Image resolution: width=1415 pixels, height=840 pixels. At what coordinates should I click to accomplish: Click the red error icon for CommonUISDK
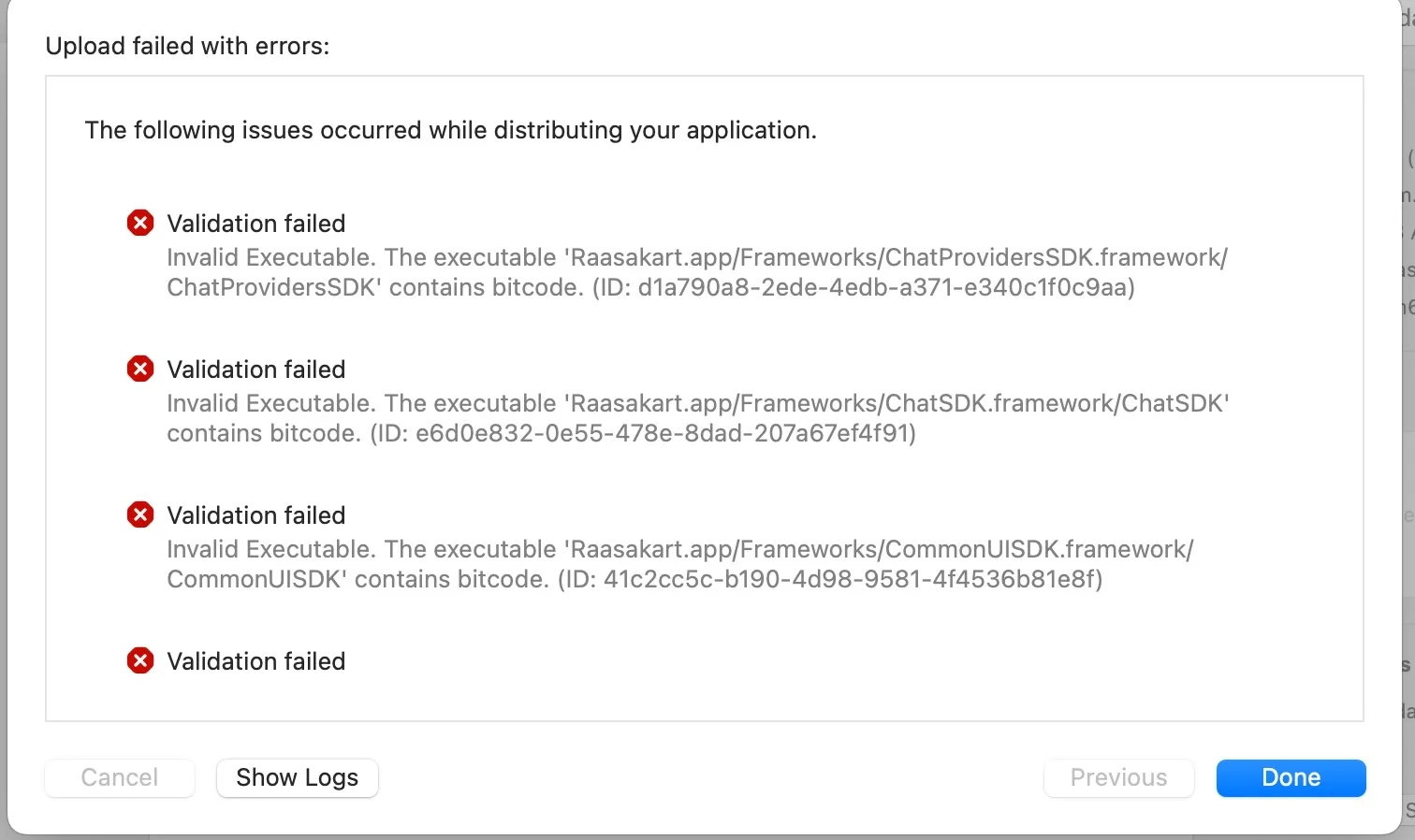140,514
